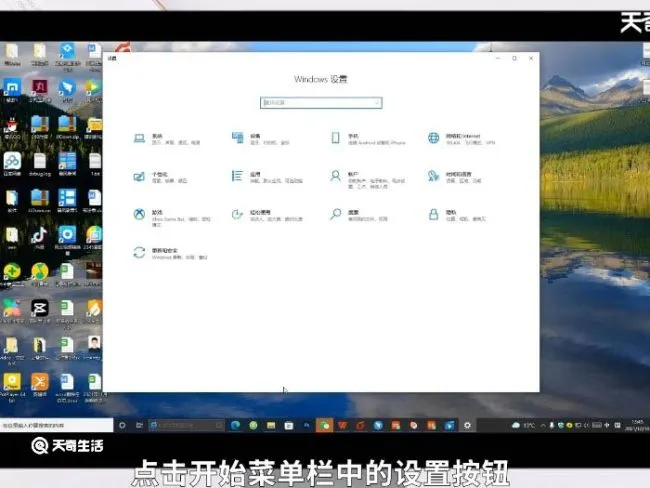
Task: Select the dark red square desktop icon
Action: [x=39, y=91]
